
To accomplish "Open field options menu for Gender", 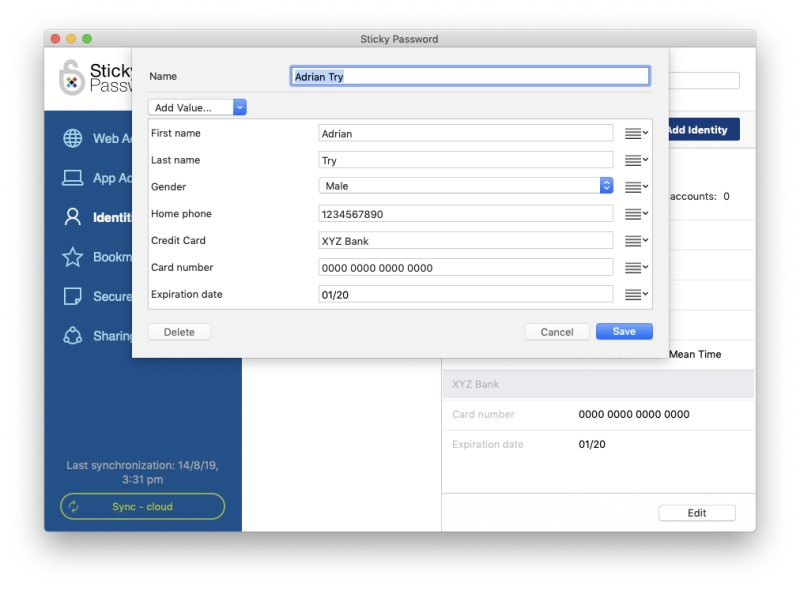I will (636, 187).
